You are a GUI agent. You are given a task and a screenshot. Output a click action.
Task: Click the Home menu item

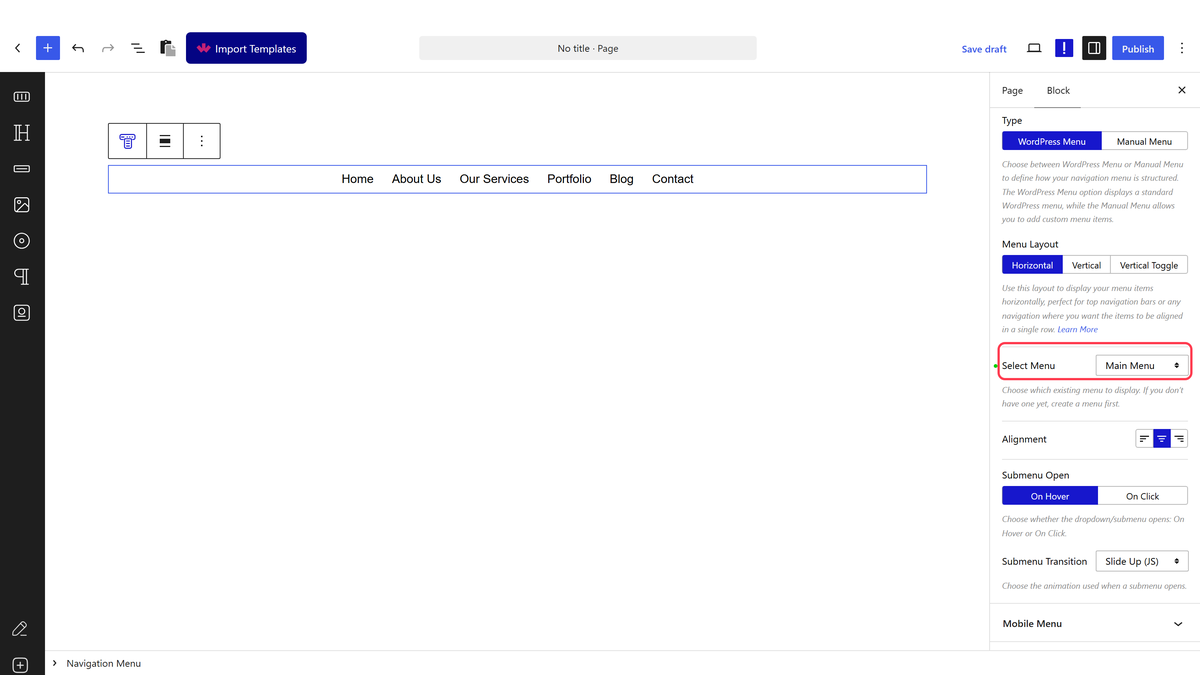pyautogui.click(x=357, y=179)
